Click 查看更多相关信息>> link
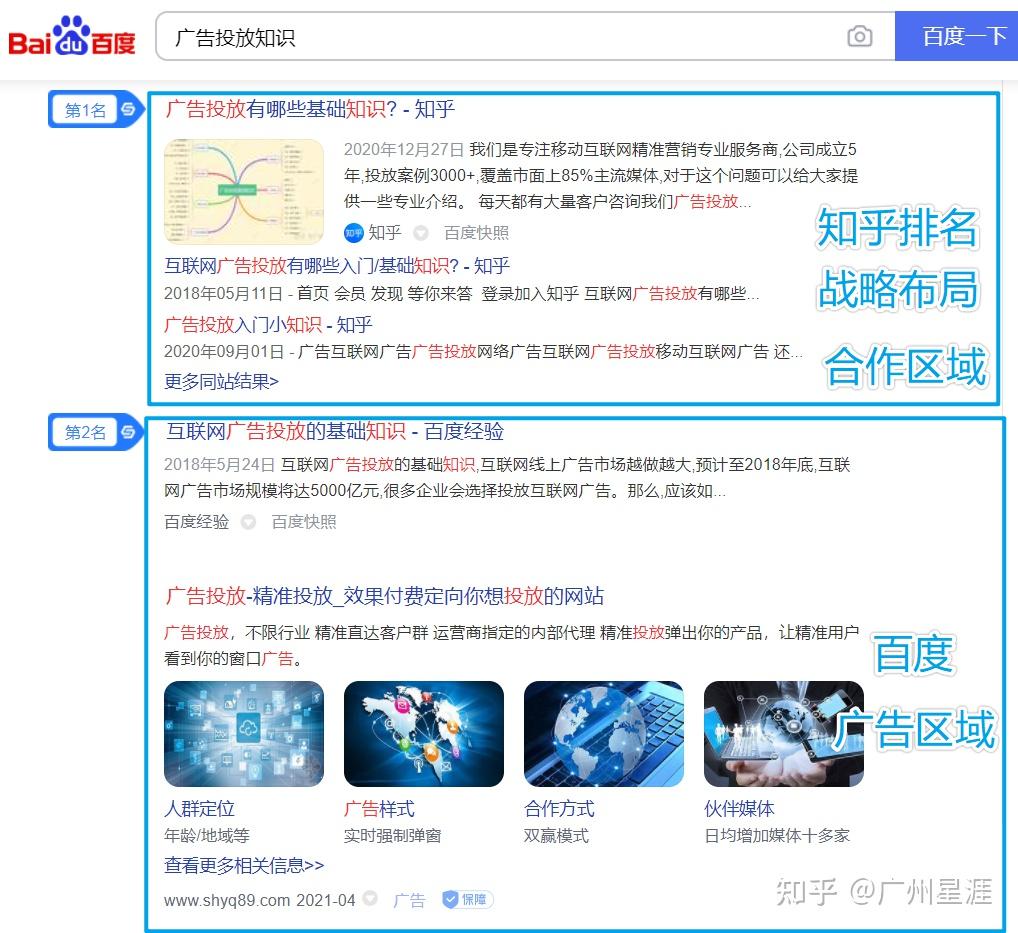1018x933 pixels. coord(244,865)
